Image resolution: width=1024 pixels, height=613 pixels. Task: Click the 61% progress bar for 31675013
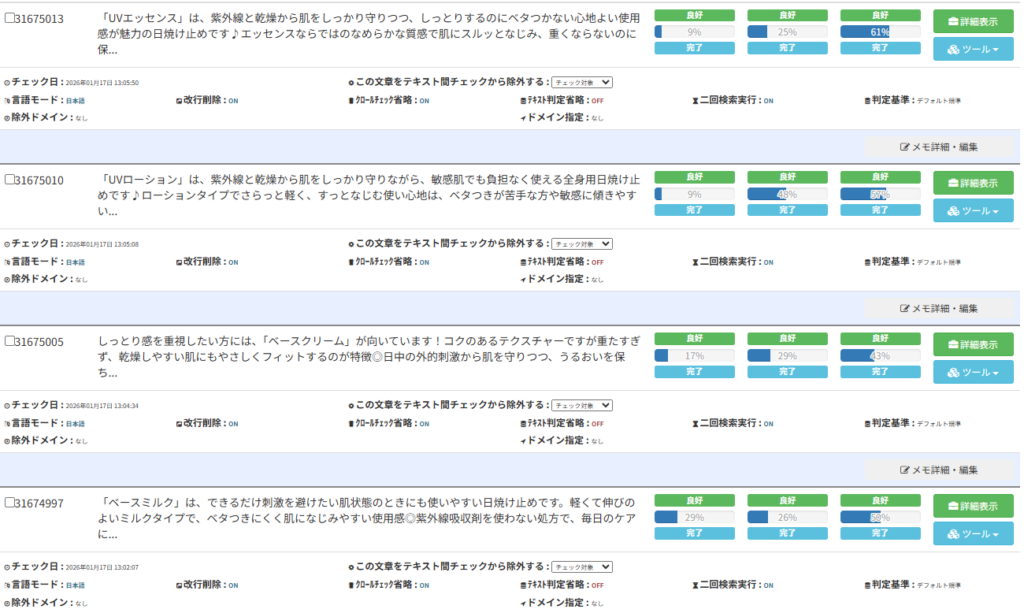pyautogui.click(x=880, y=33)
